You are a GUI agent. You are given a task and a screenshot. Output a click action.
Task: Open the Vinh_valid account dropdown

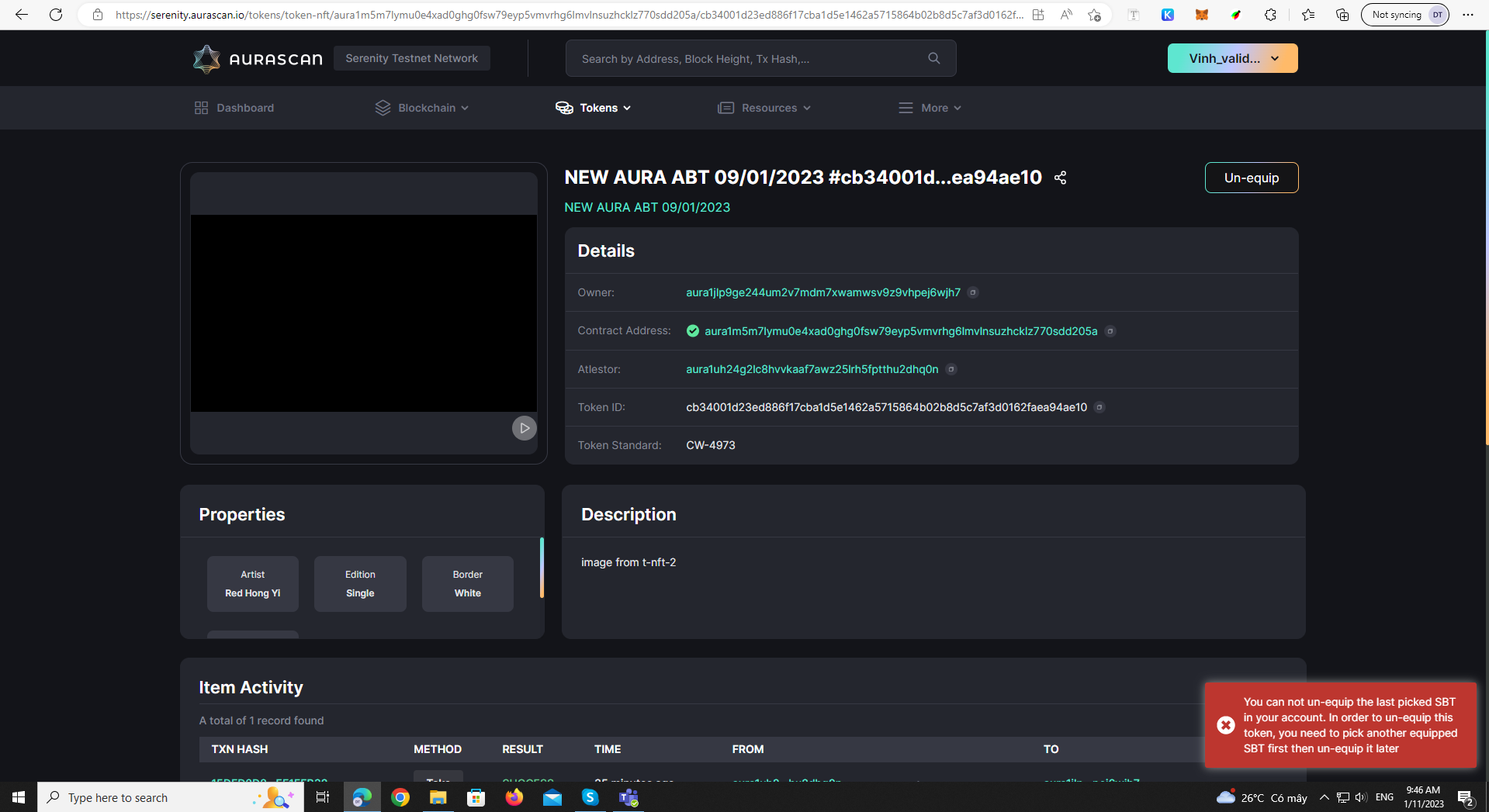click(x=1231, y=58)
